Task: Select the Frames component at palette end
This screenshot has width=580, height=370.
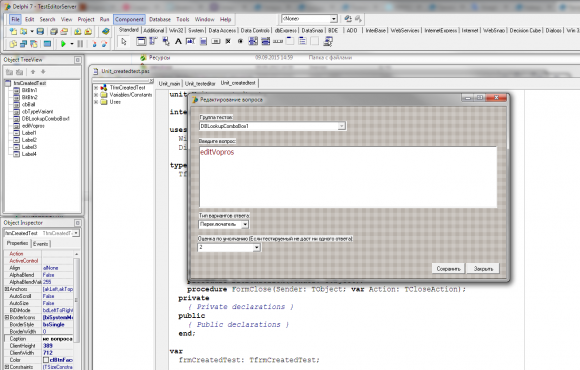Action: click(x=327, y=41)
